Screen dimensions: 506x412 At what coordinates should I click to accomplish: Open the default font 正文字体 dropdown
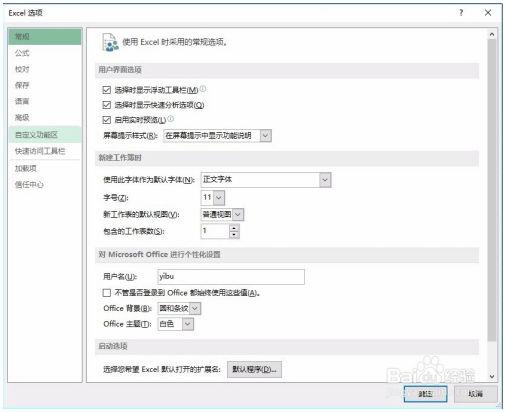point(266,180)
